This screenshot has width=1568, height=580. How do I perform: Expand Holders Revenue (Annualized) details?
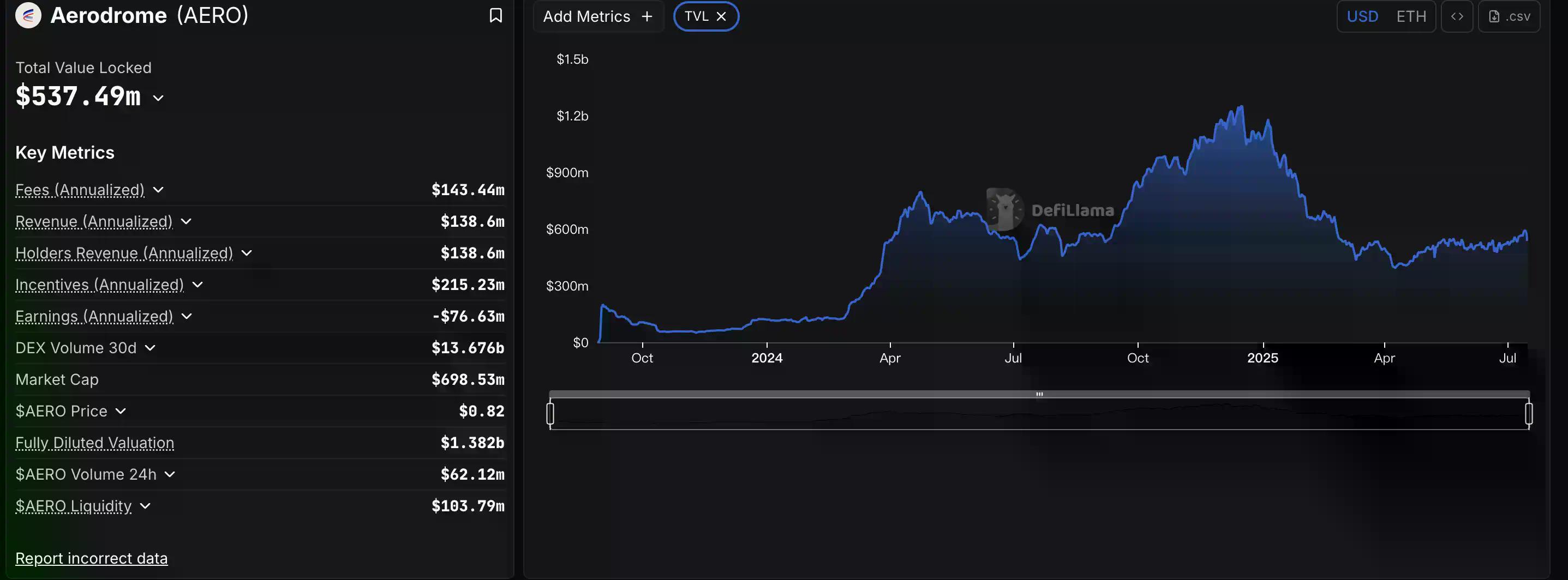pos(247,253)
